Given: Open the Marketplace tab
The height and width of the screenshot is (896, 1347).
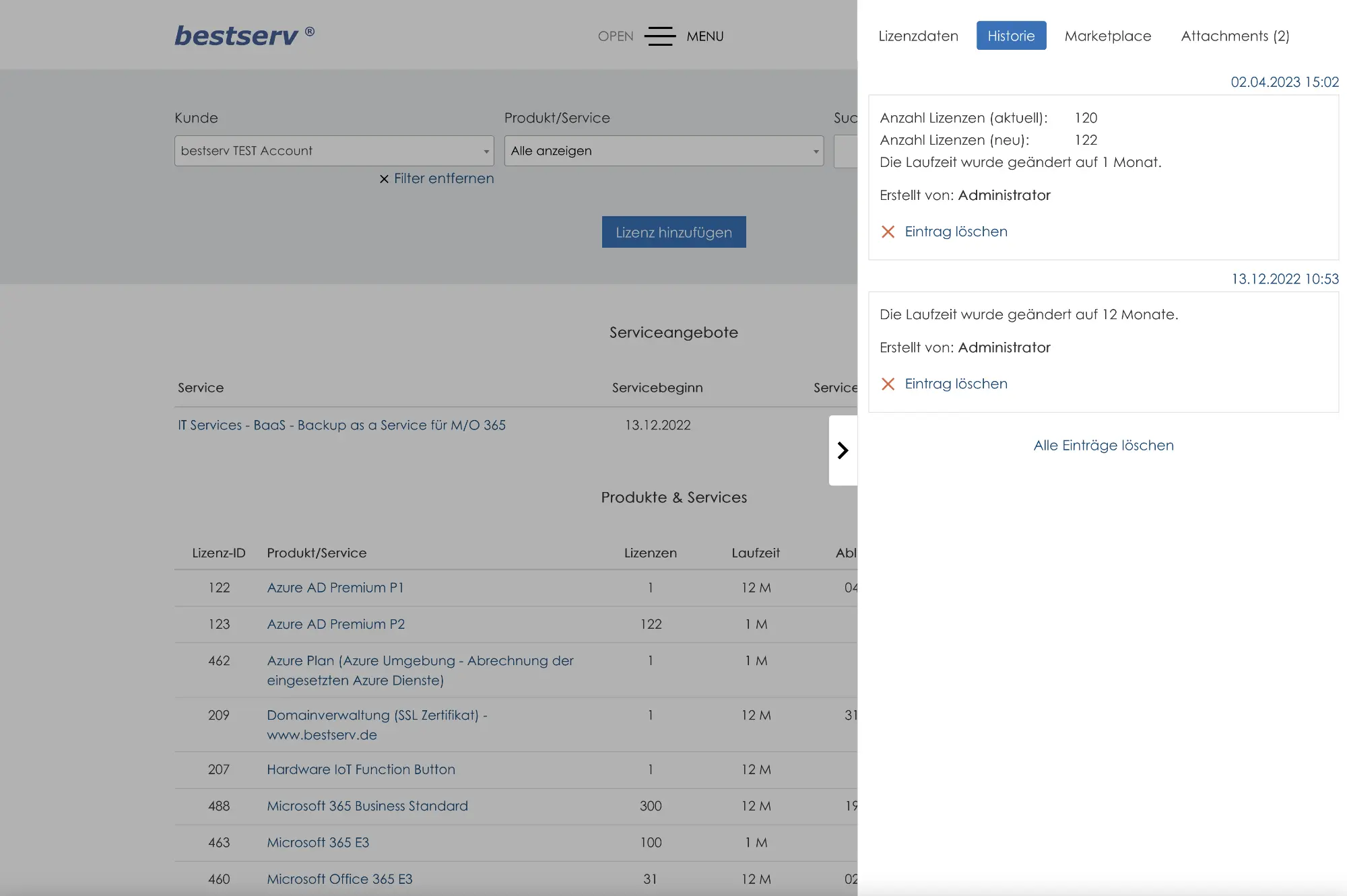Looking at the screenshot, I should tap(1108, 36).
